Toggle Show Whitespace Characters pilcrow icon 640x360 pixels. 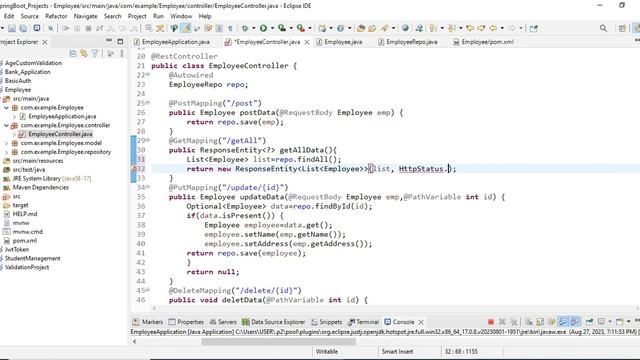point(230,28)
